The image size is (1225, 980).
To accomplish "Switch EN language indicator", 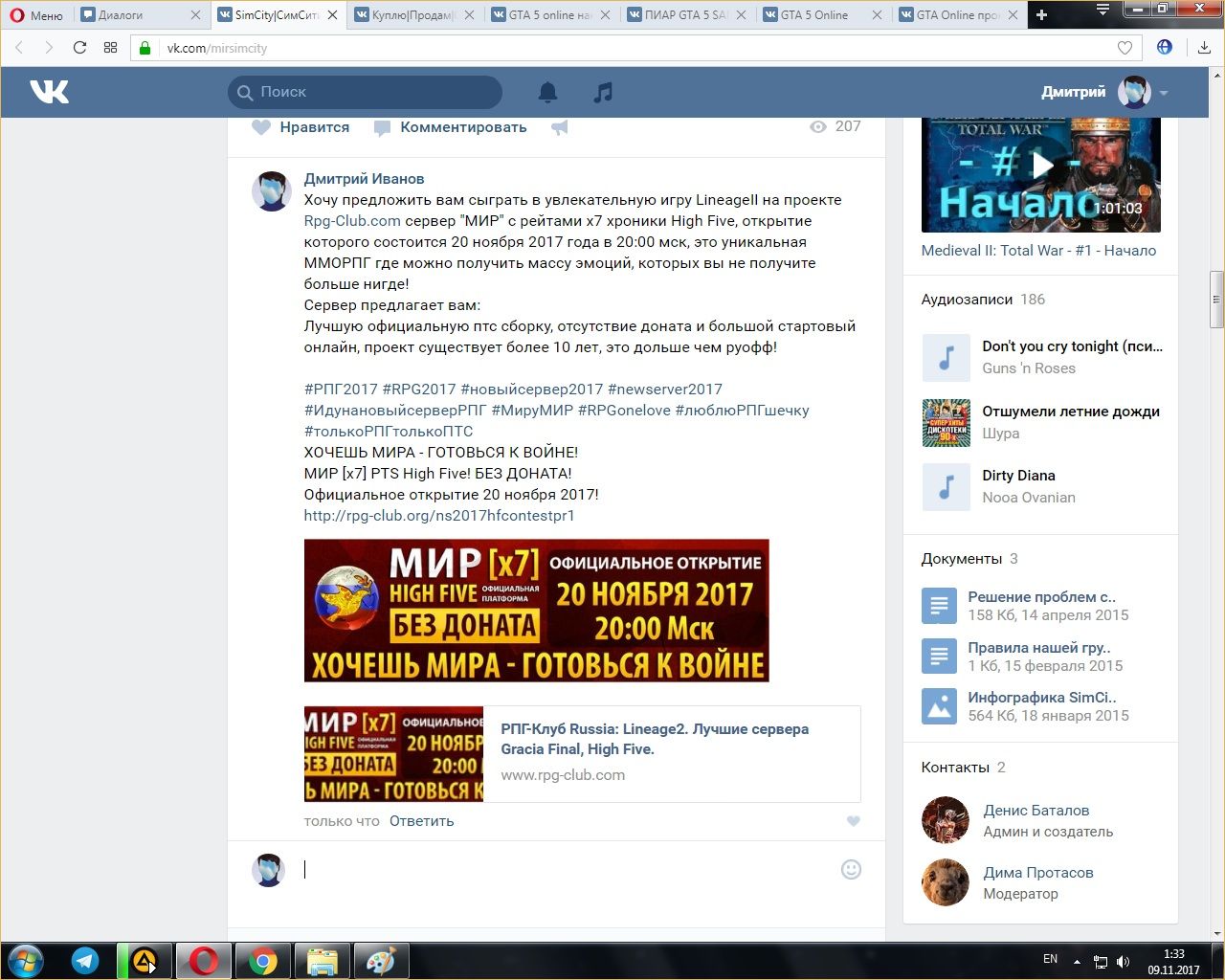I will tap(1050, 959).
